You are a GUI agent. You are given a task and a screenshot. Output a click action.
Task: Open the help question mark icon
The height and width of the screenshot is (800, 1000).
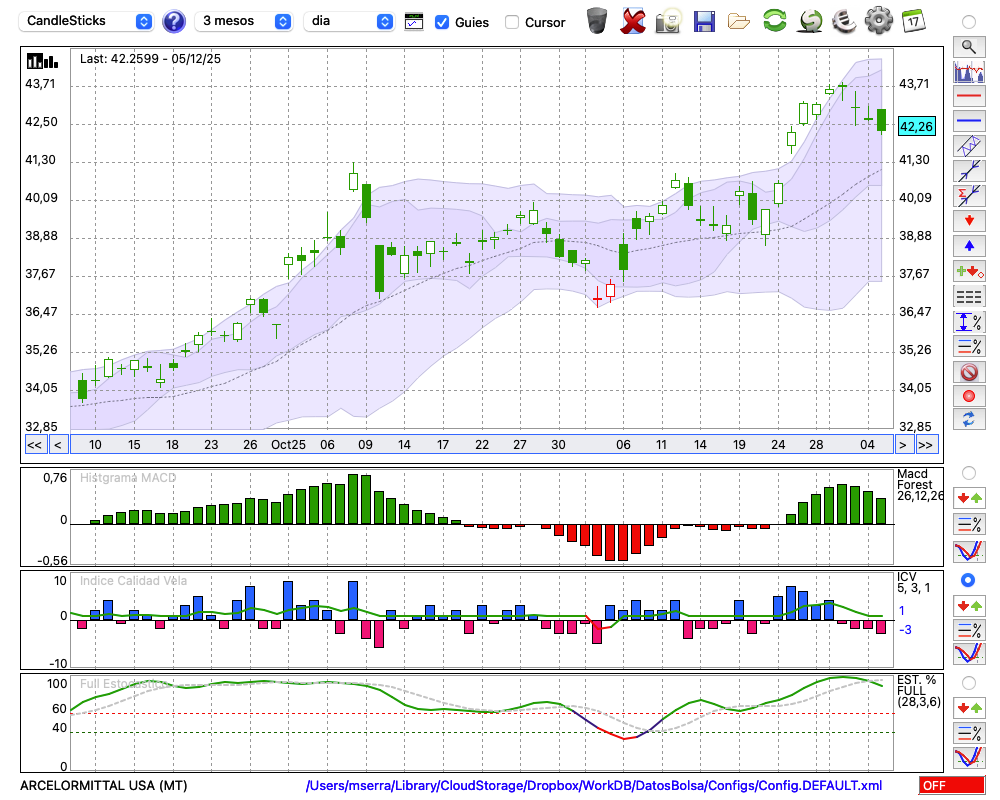(x=173, y=22)
